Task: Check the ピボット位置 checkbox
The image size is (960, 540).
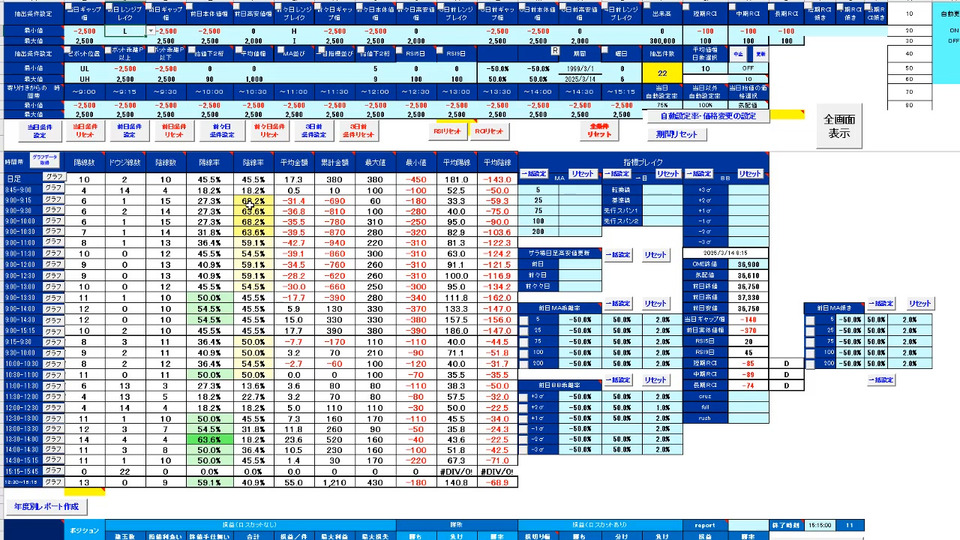Action: coord(69,50)
